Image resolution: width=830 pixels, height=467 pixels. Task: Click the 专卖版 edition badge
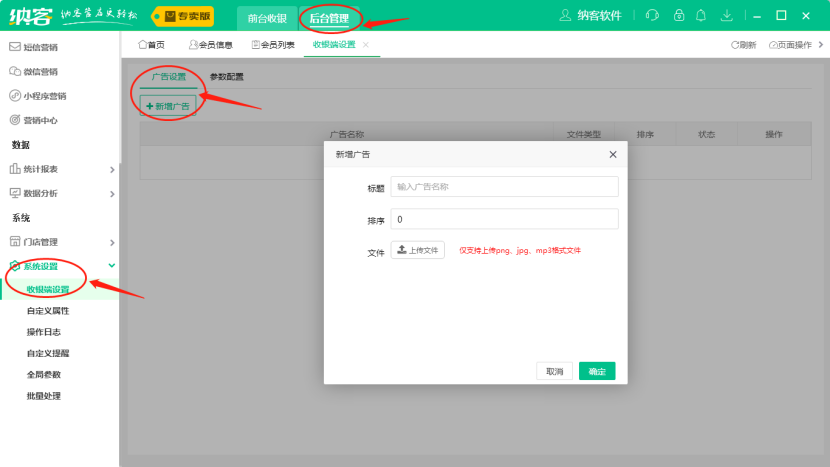click(x=183, y=16)
